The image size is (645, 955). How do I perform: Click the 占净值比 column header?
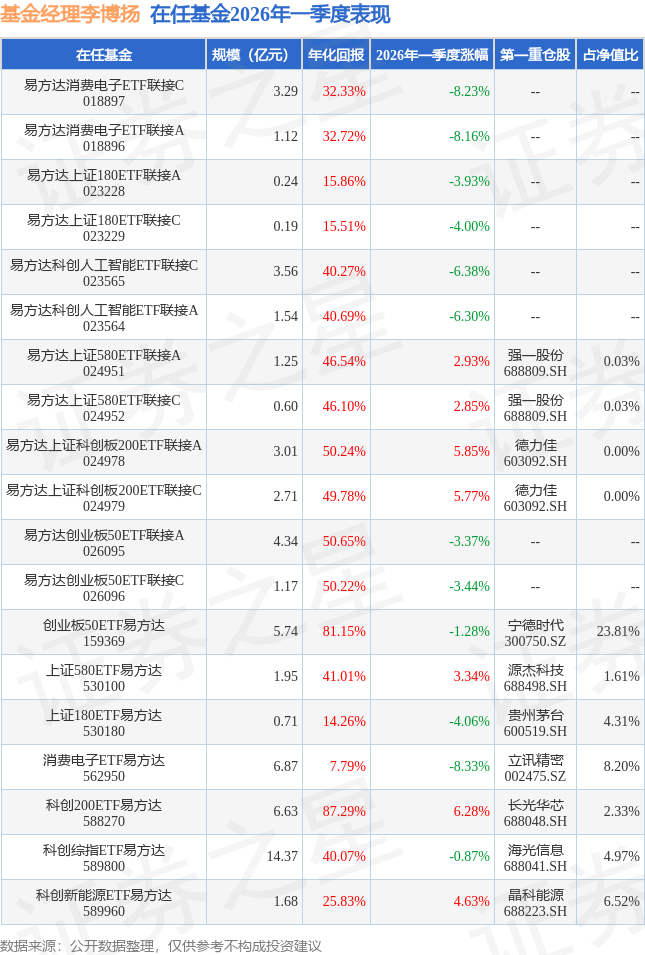(x=610, y=55)
